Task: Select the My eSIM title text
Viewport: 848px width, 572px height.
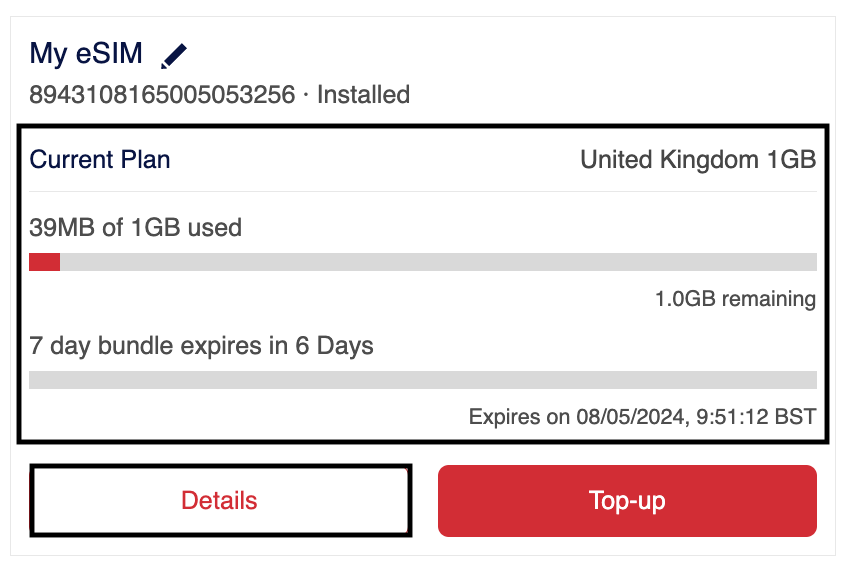Action: [x=87, y=53]
